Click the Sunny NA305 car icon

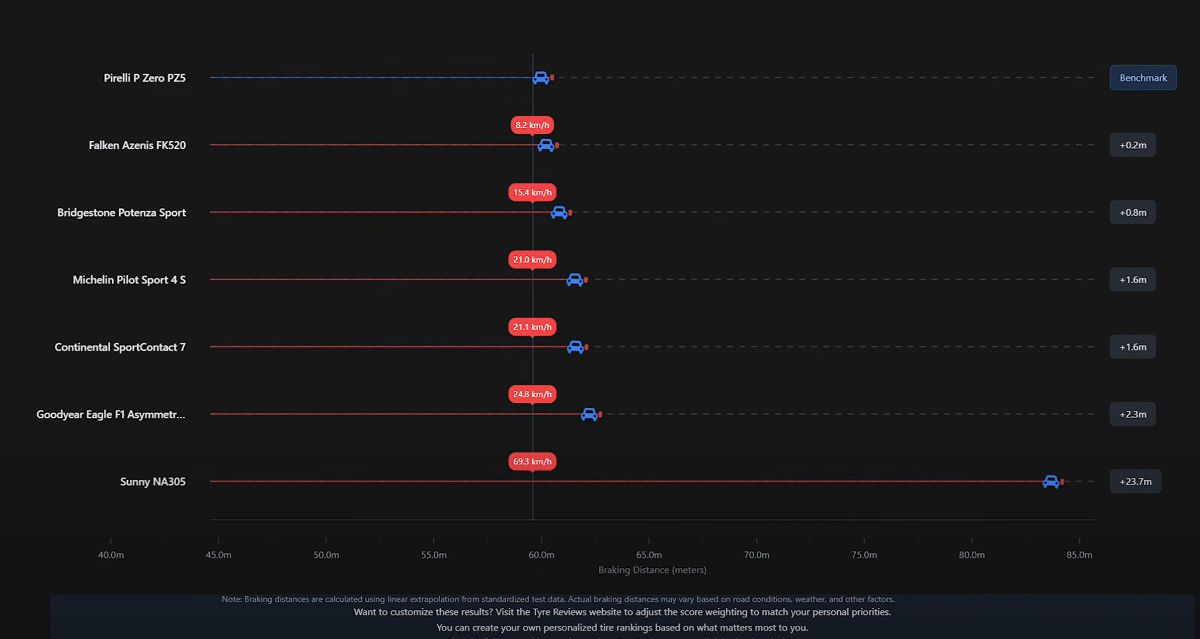[x=1051, y=481]
